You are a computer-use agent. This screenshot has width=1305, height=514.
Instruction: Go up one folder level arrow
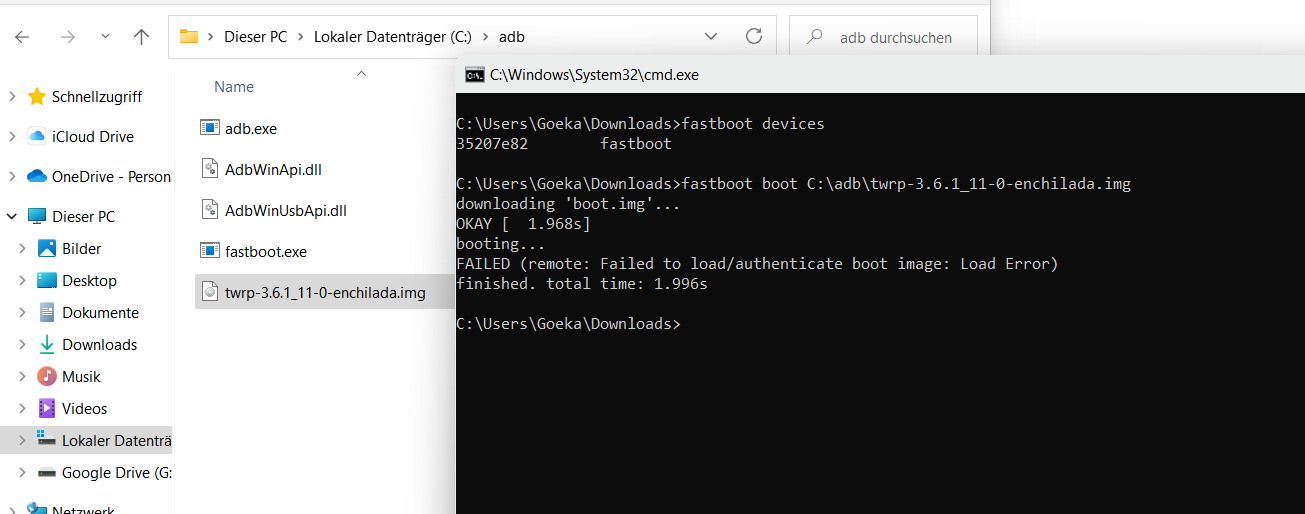(x=141, y=37)
